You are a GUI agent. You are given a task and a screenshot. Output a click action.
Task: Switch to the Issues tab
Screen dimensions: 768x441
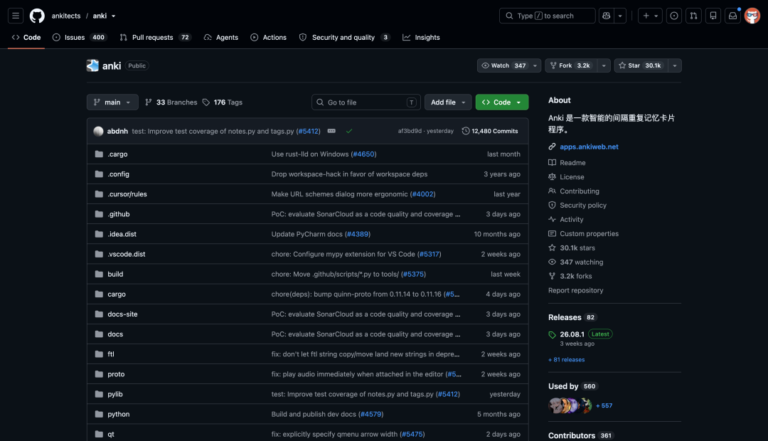click(79, 37)
